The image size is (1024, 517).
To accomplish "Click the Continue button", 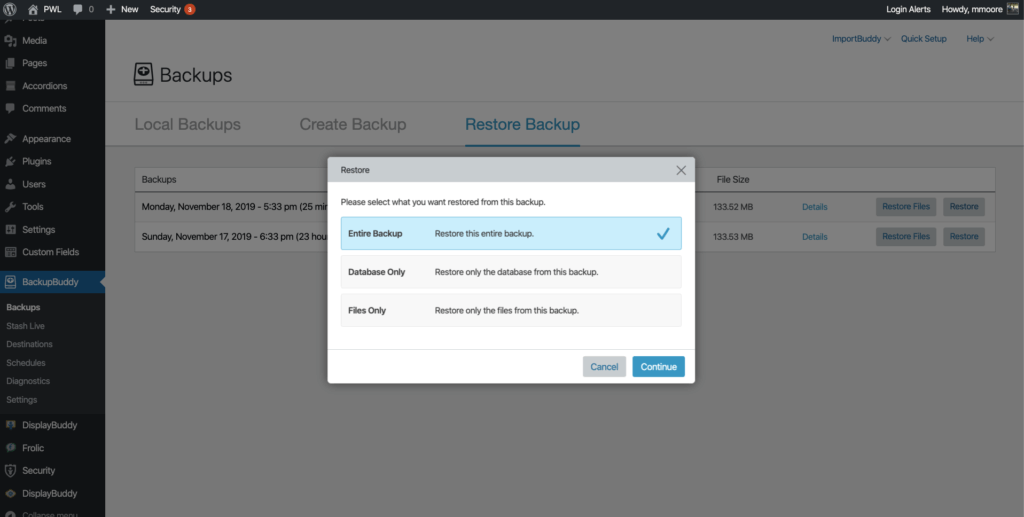I will coord(658,367).
